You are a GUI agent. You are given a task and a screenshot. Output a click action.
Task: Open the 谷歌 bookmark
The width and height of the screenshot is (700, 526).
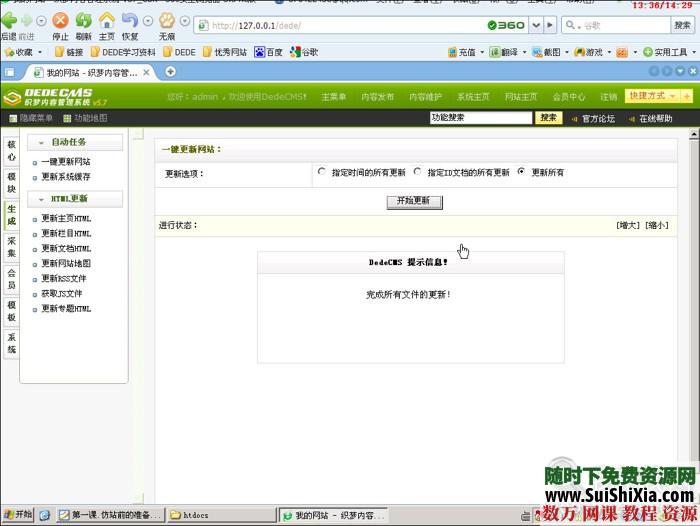(304, 52)
